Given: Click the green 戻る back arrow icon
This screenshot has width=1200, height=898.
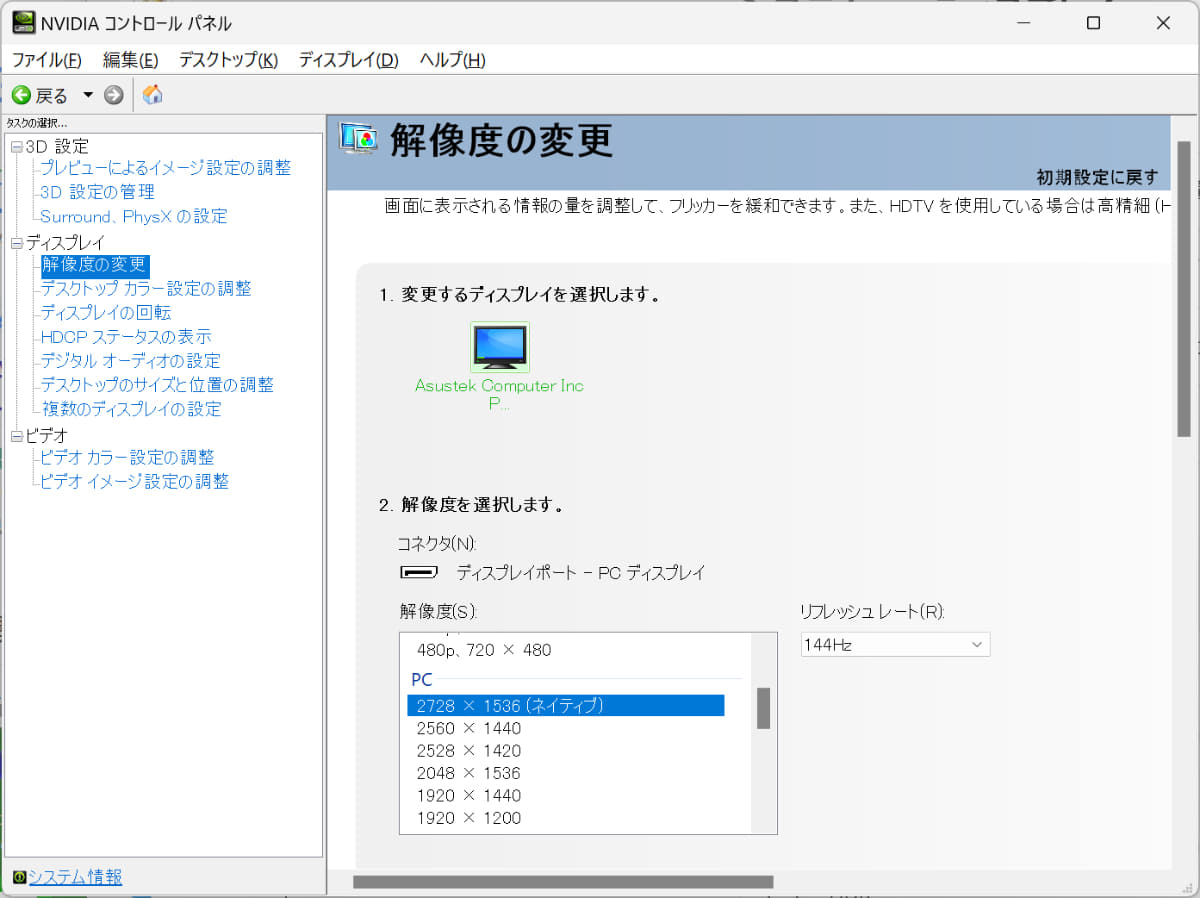Looking at the screenshot, I should 23,95.
